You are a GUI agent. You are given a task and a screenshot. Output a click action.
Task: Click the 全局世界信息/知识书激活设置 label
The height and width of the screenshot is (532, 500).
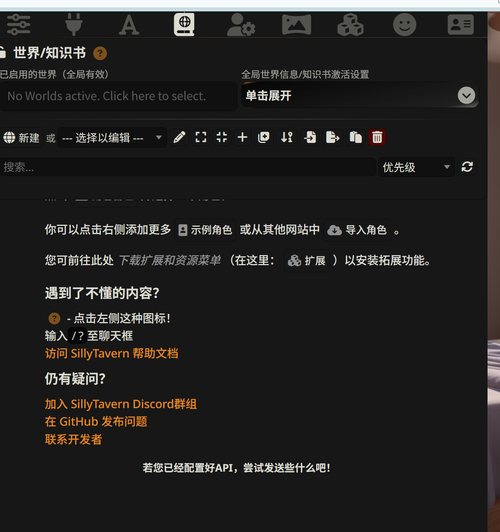[x=305, y=74]
